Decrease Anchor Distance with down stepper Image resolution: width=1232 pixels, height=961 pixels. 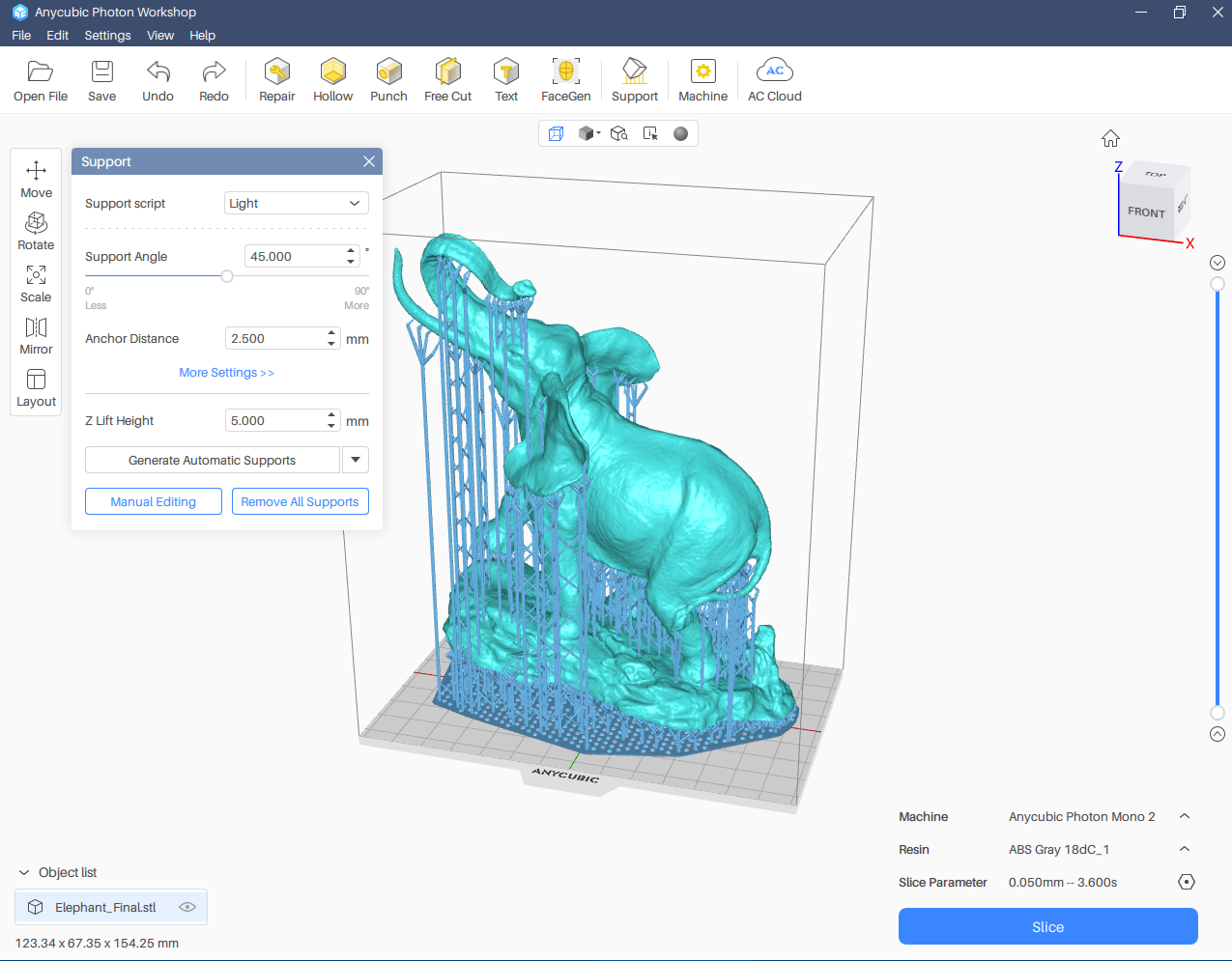click(x=331, y=344)
